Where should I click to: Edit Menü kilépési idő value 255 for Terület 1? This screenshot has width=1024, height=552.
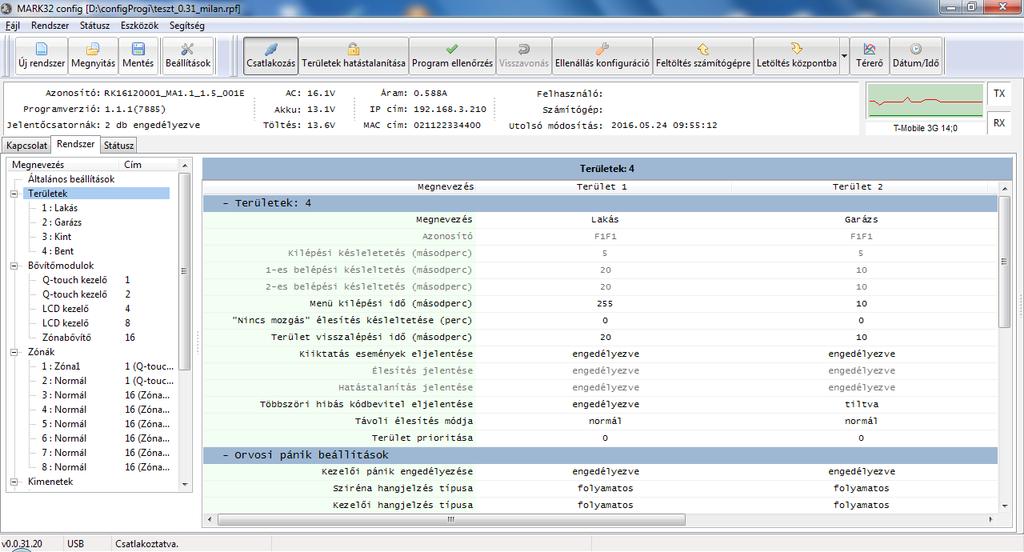605,304
